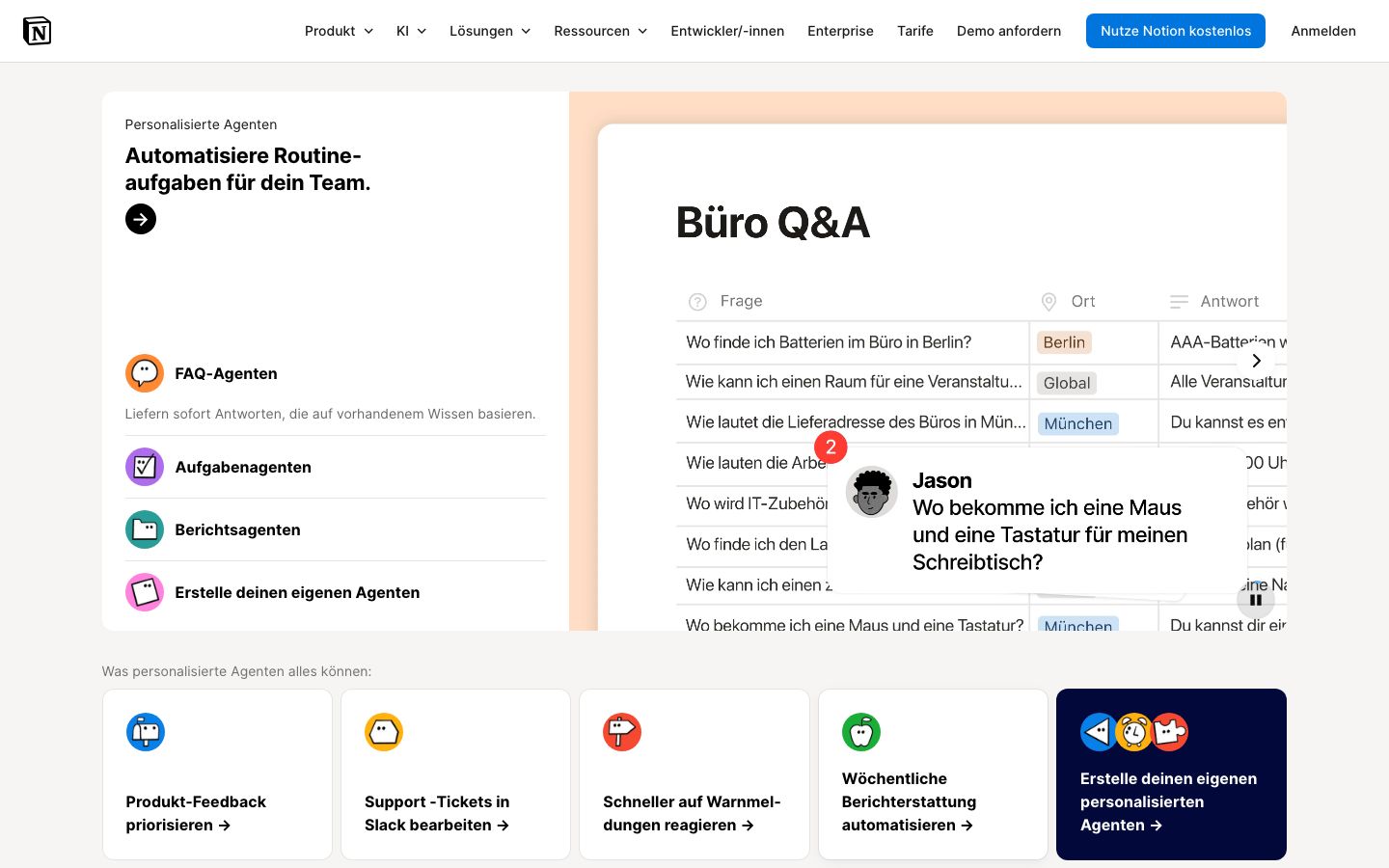Image resolution: width=1389 pixels, height=868 pixels.
Task: Click Jason's avatar in the chat bubble
Action: pos(872,492)
